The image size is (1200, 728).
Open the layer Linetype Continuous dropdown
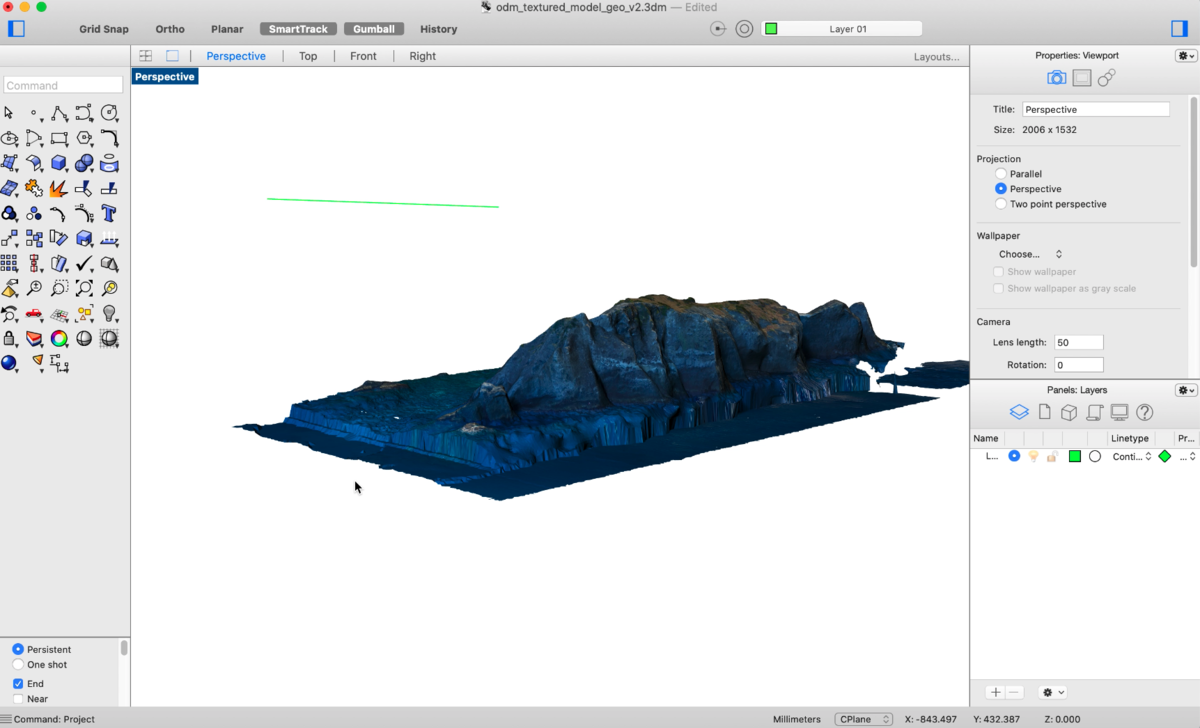pyautogui.click(x=1132, y=456)
